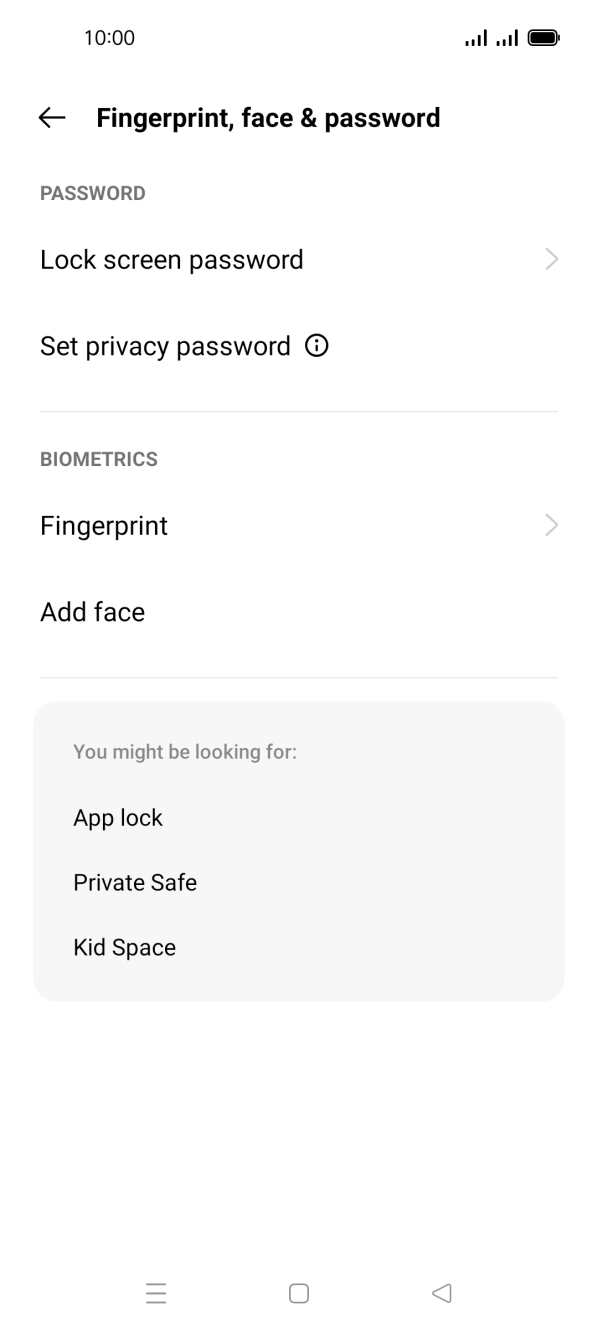Viewport: 598px width, 1330px height.
Task: Open Kid Space from suggestions
Action: pos(124,948)
